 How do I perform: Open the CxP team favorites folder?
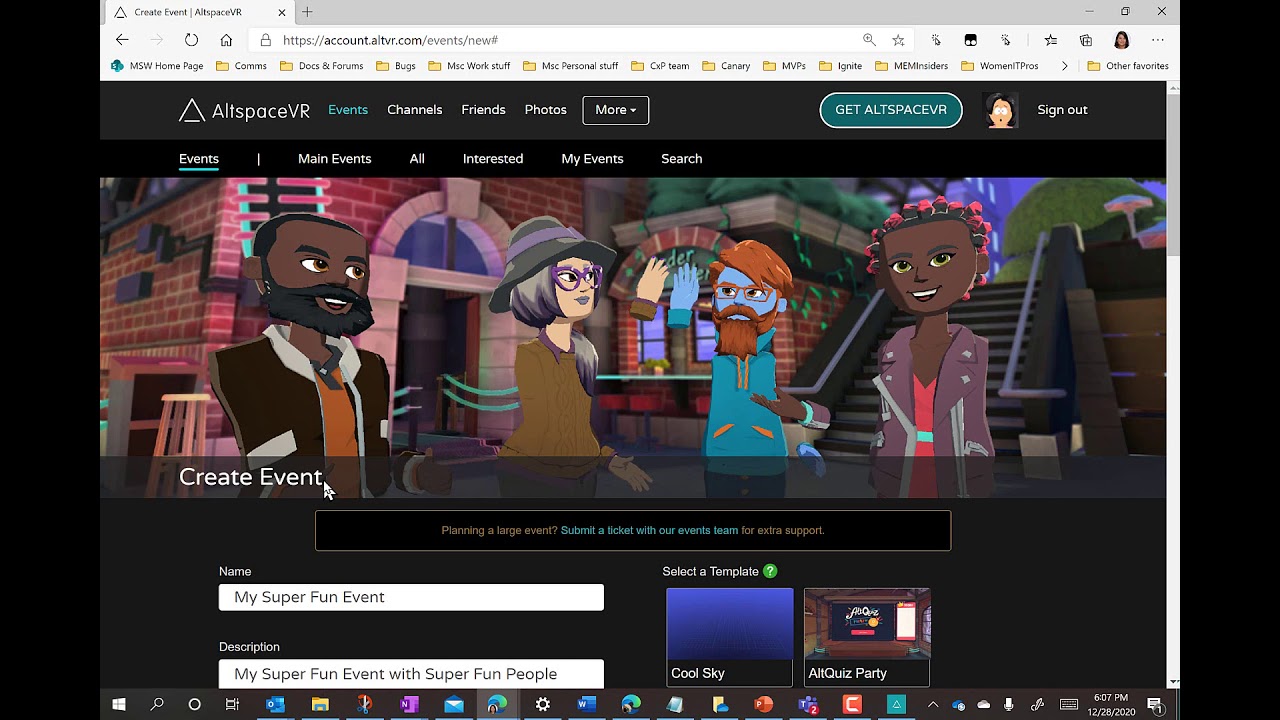pos(660,66)
